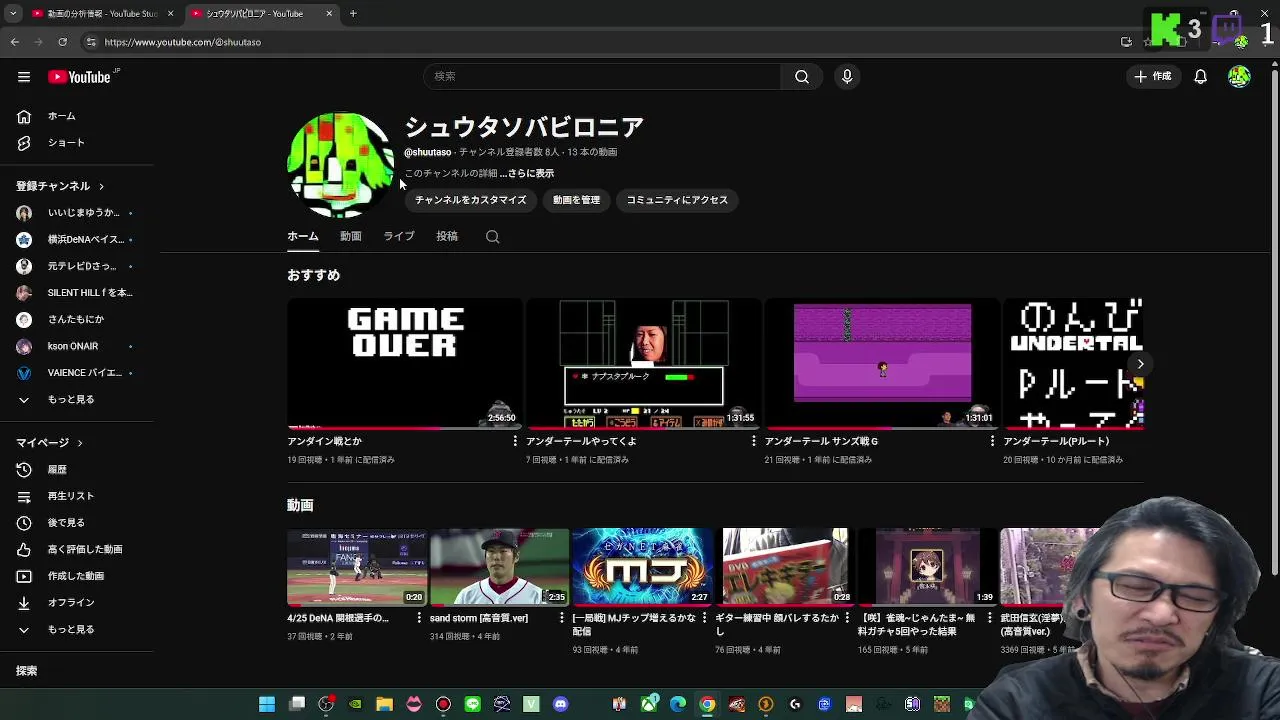Viewport: 1280px width, 720px height.
Task: Expand 登録チャンネル section chevron
Action: (101, 186)
